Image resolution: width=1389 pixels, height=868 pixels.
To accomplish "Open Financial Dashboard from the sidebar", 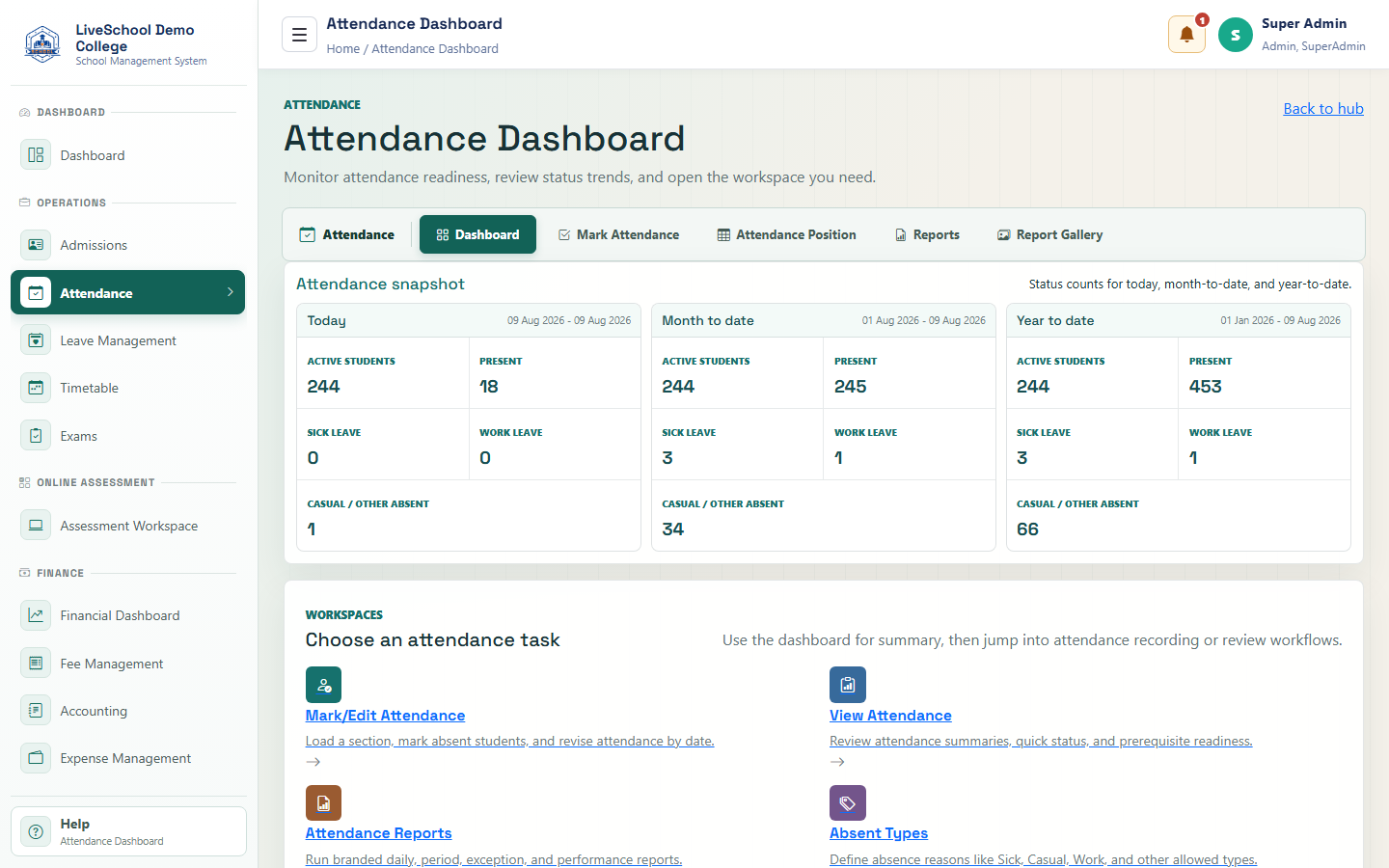I will [x=128, y=615].
